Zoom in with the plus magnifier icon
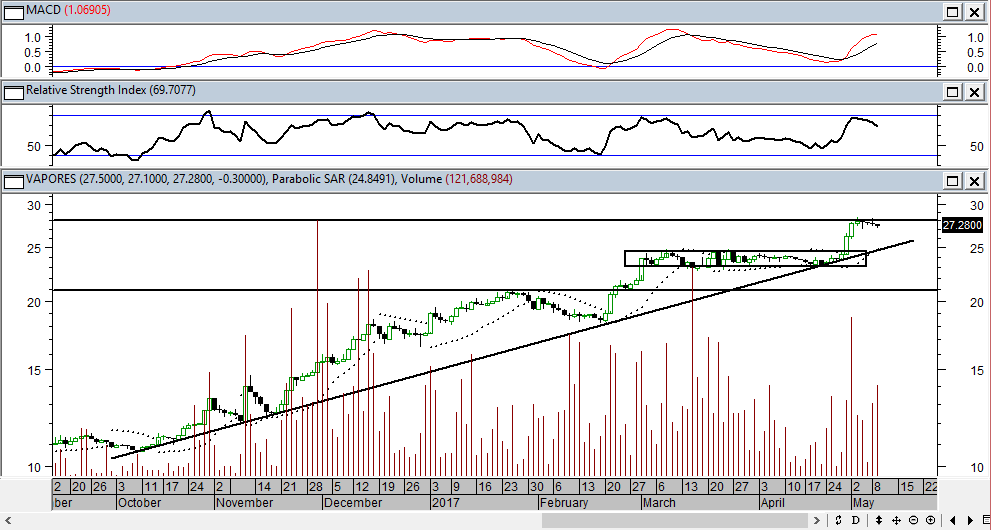This screenshot has height=530, width=991. [x=930, y=520]
